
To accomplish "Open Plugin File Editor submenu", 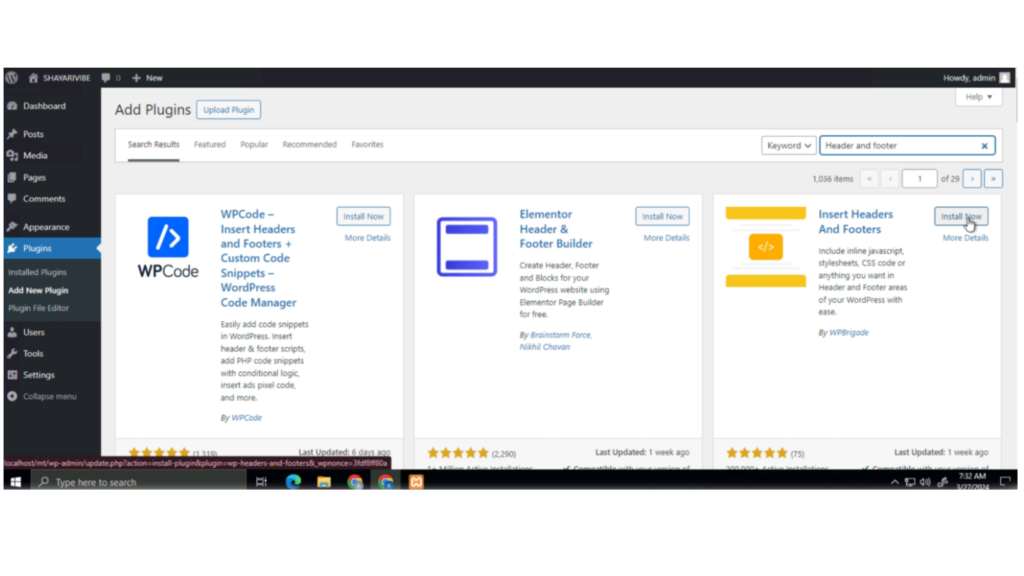I will point(39,308).
